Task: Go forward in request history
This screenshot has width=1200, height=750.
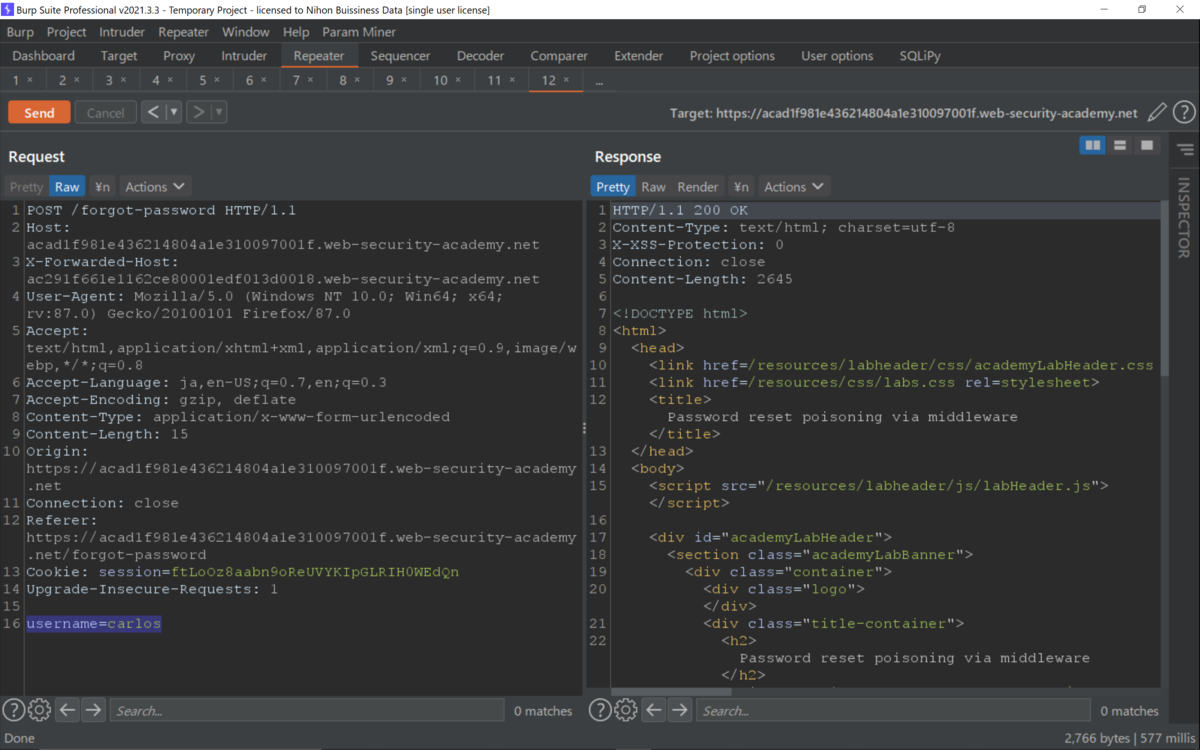Action: coord(198,112)
